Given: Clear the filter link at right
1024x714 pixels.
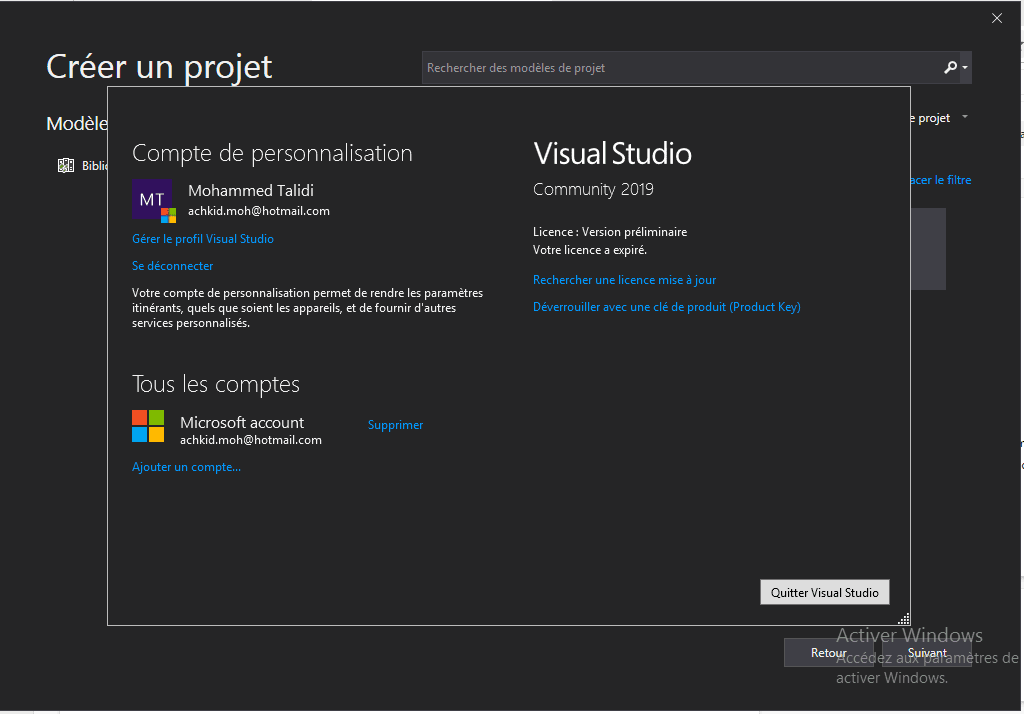Looking at the screenshot, I should (x=940, y=180).
